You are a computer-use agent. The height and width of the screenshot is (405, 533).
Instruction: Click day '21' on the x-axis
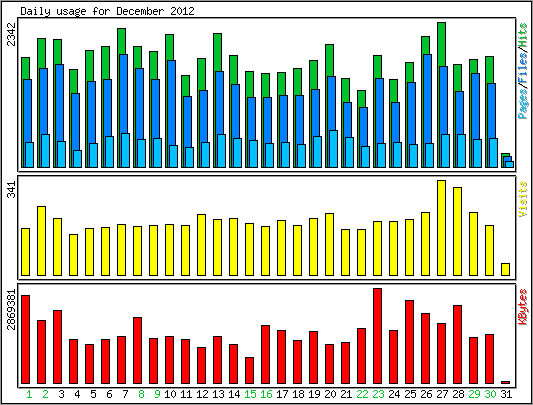[346, 394]
